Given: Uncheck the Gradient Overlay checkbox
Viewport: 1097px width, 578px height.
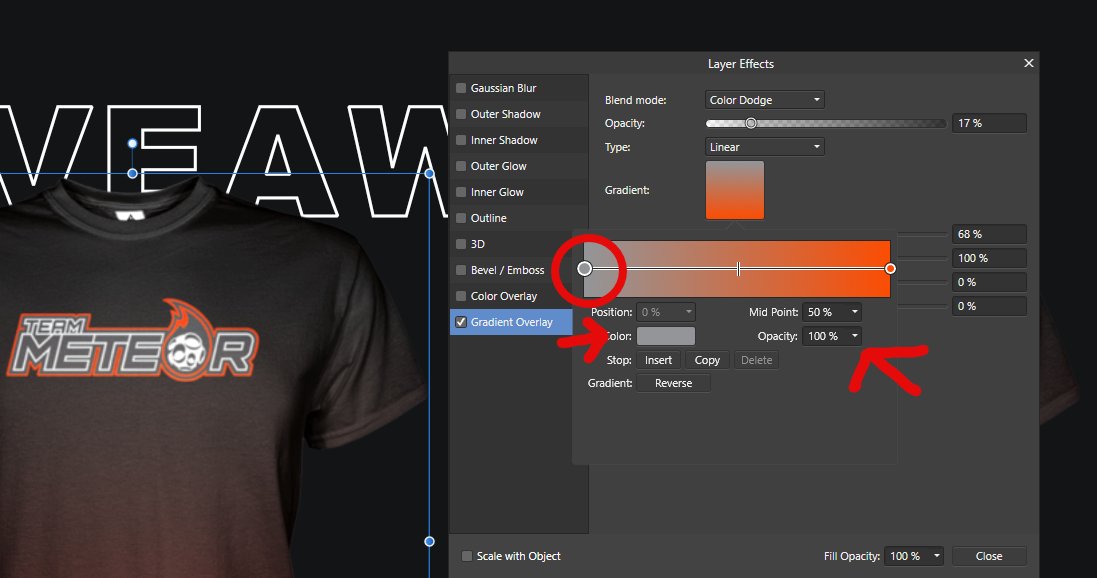Looking at the screenshot, I should (x=461, y=322).
